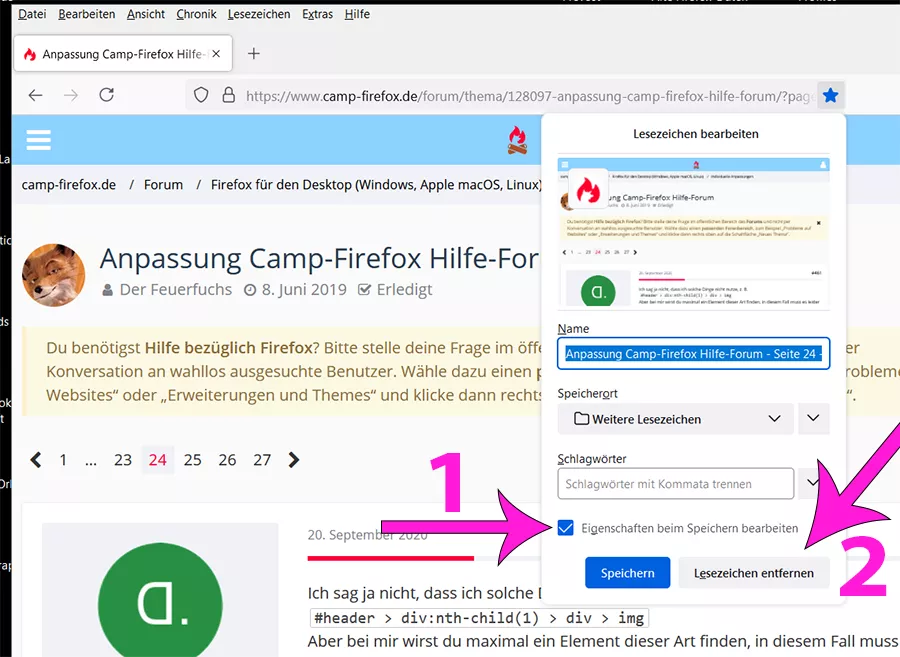The image size is (900, 657).
Task: Go to next page with right chevron
Action: click(x=294, y=460)
